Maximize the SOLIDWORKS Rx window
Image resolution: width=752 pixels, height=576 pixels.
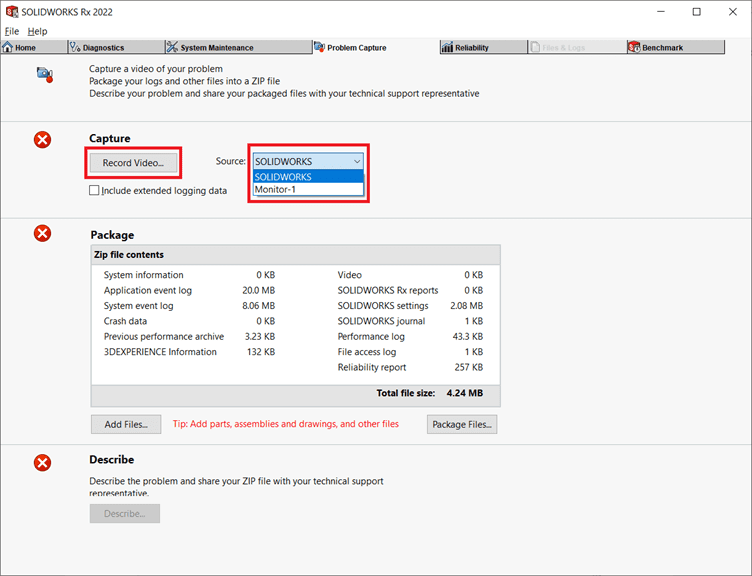pyautogui.click(x=696, y=12)
